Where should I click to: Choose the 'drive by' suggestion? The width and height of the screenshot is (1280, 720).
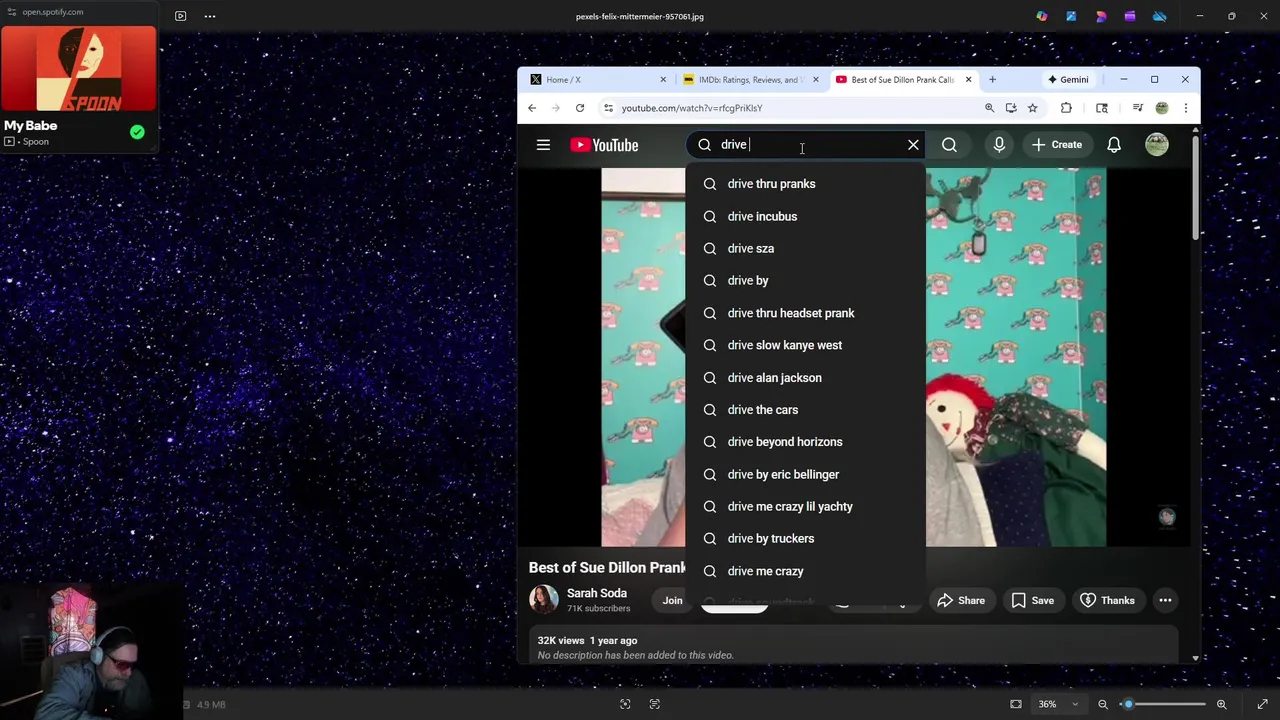pyautogui.click(x=806, y=281)
